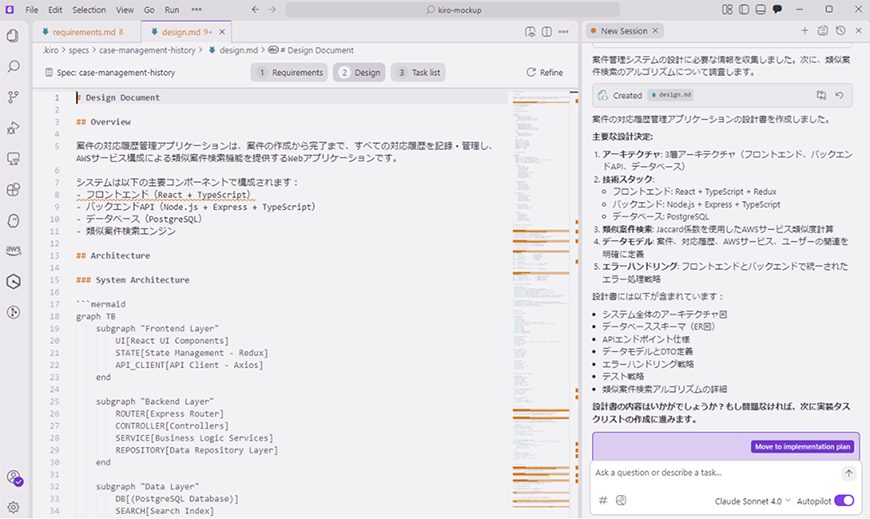The height and width of the screenshot is (519, 870).
Task: Close the New Session tab
Action: (x=655, y=31)
